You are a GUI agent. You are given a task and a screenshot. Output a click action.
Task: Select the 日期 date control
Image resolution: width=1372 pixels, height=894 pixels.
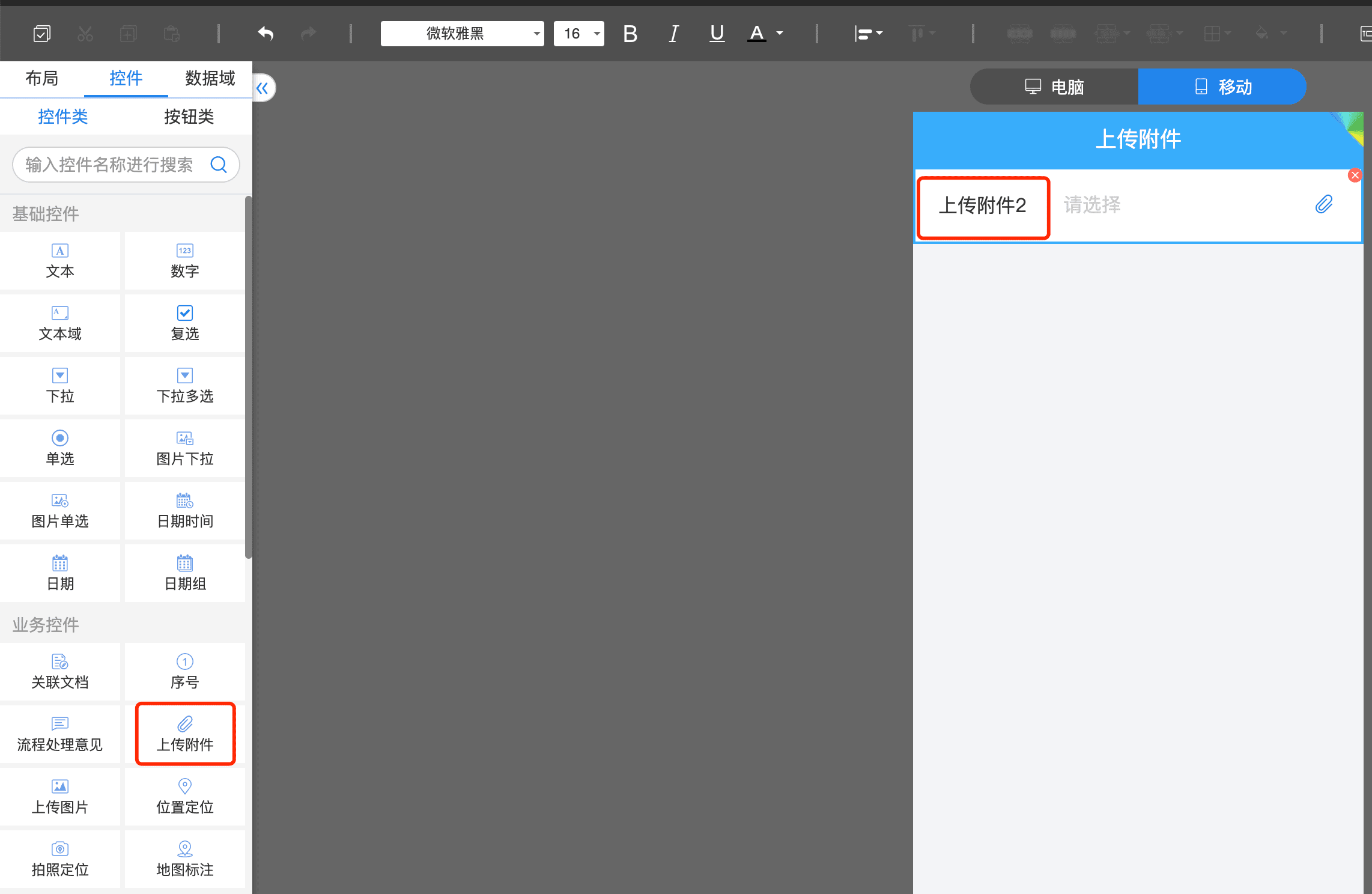point(60,574)
